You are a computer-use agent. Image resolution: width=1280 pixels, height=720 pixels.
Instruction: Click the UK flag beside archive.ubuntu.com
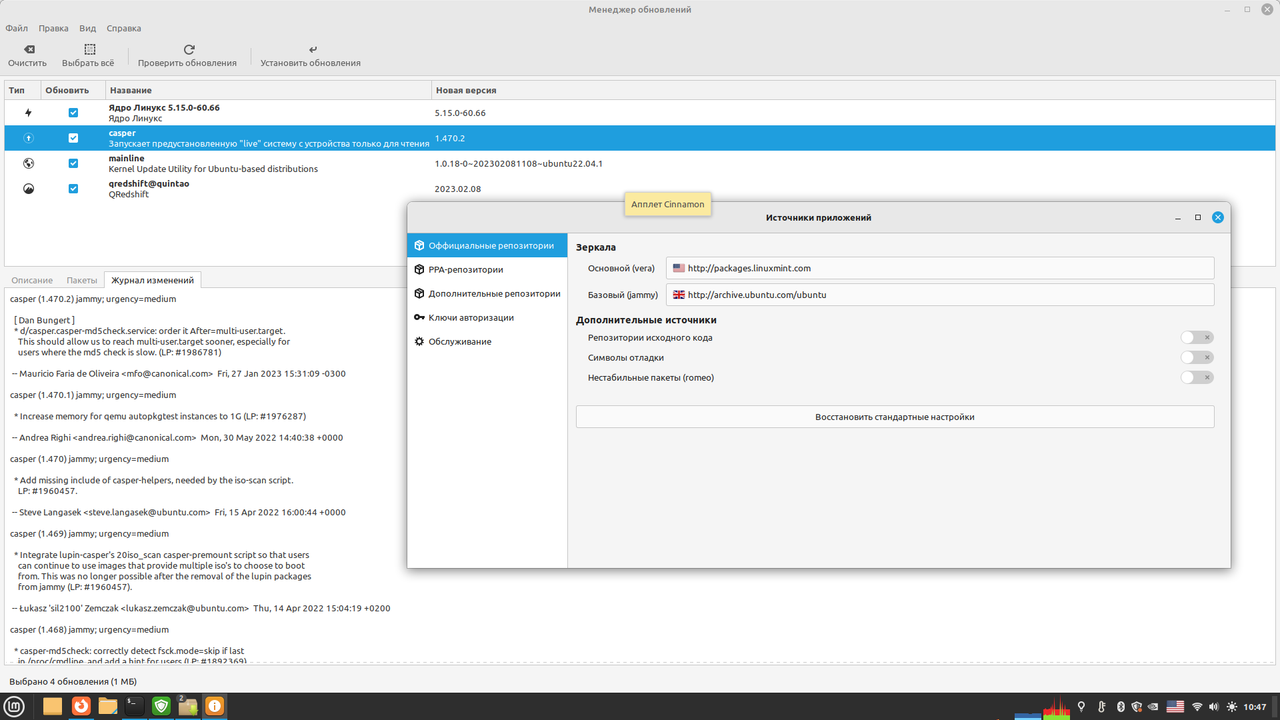[x=679, y=294]
